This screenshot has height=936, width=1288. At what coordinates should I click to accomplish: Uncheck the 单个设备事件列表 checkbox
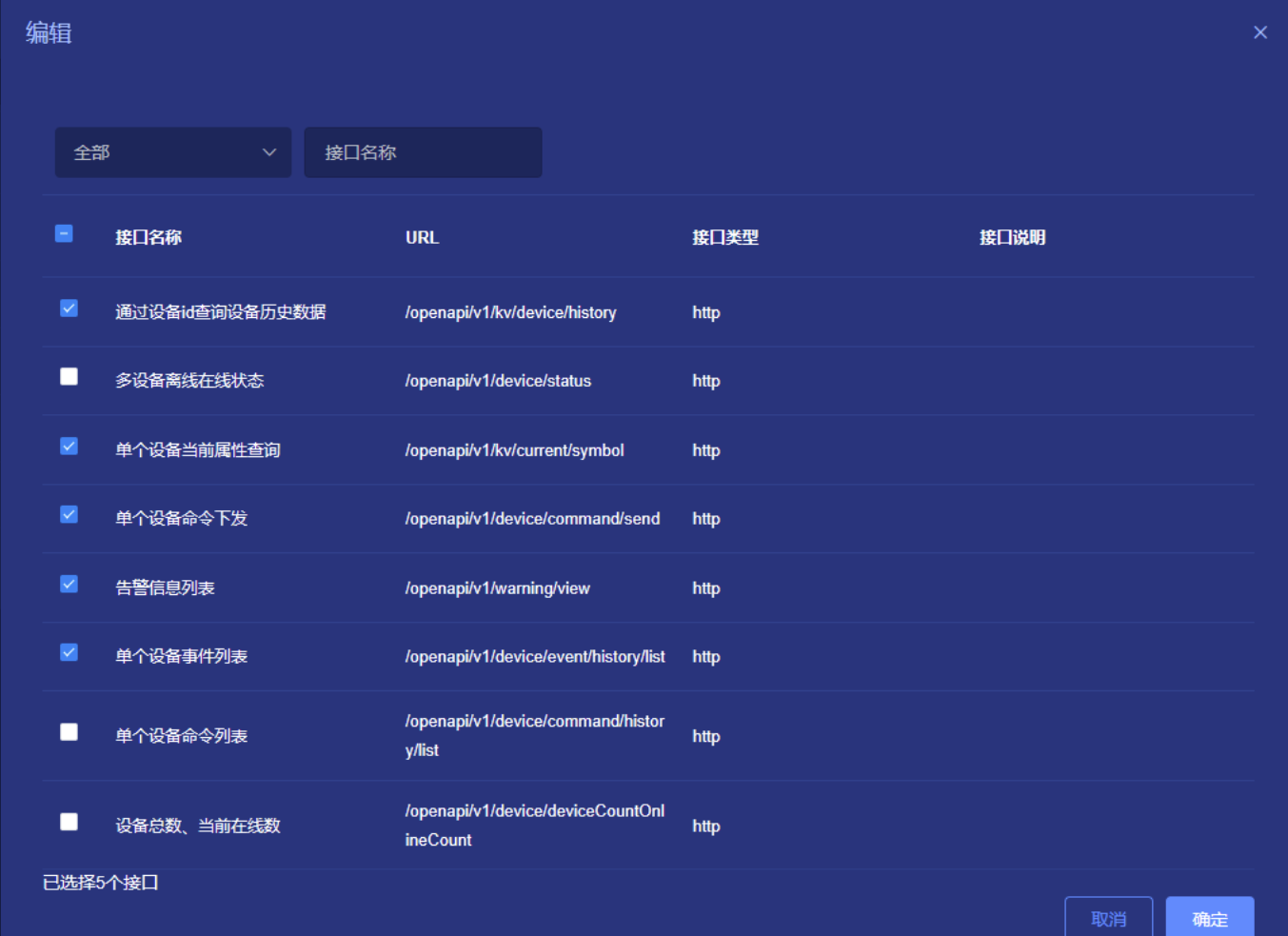69,653
